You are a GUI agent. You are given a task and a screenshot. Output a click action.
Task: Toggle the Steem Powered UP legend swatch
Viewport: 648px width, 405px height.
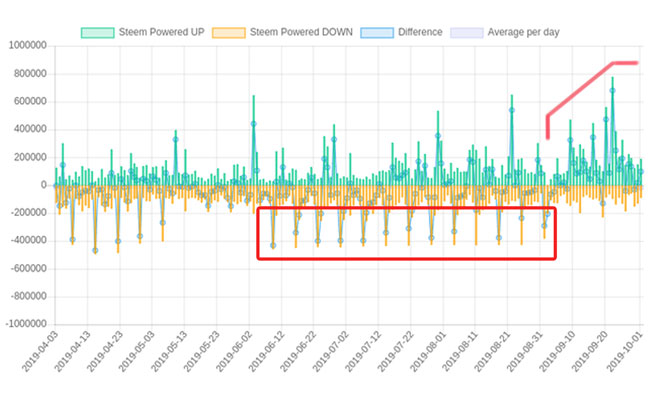[98, 33]
